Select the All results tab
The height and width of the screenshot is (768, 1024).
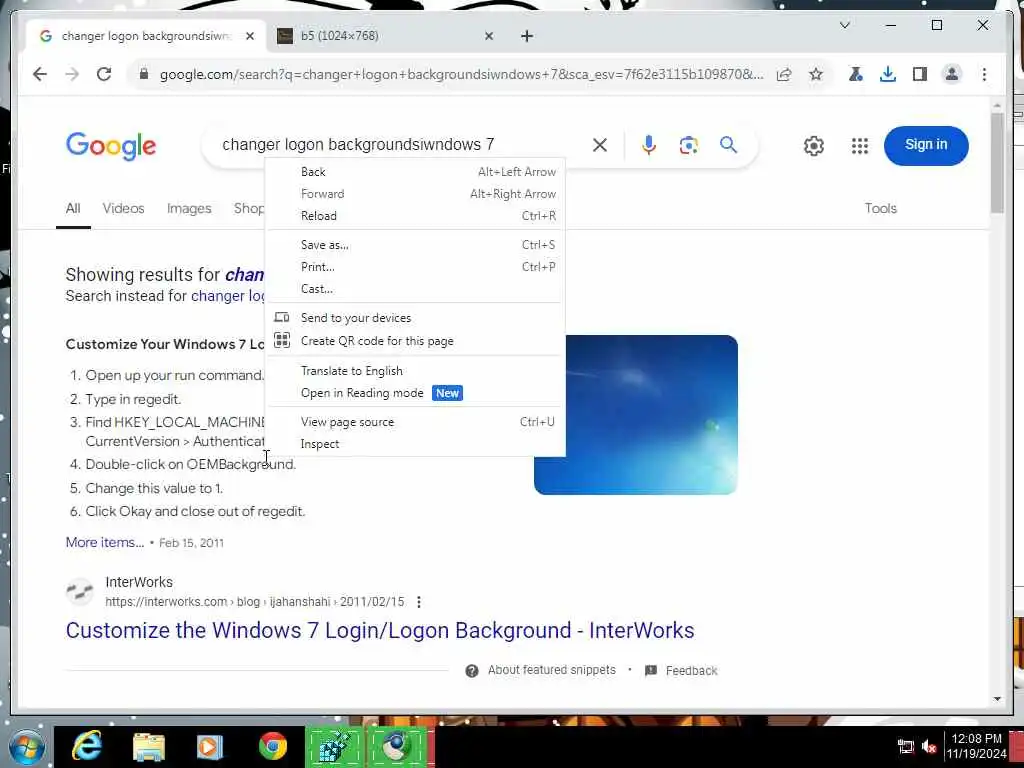[x=73, y=208]
